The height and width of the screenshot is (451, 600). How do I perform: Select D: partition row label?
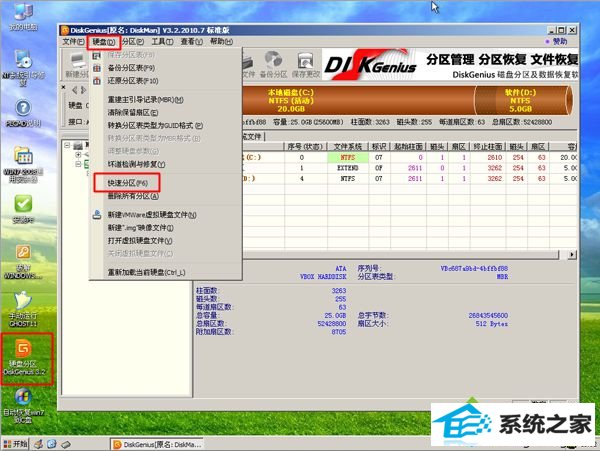249,179
